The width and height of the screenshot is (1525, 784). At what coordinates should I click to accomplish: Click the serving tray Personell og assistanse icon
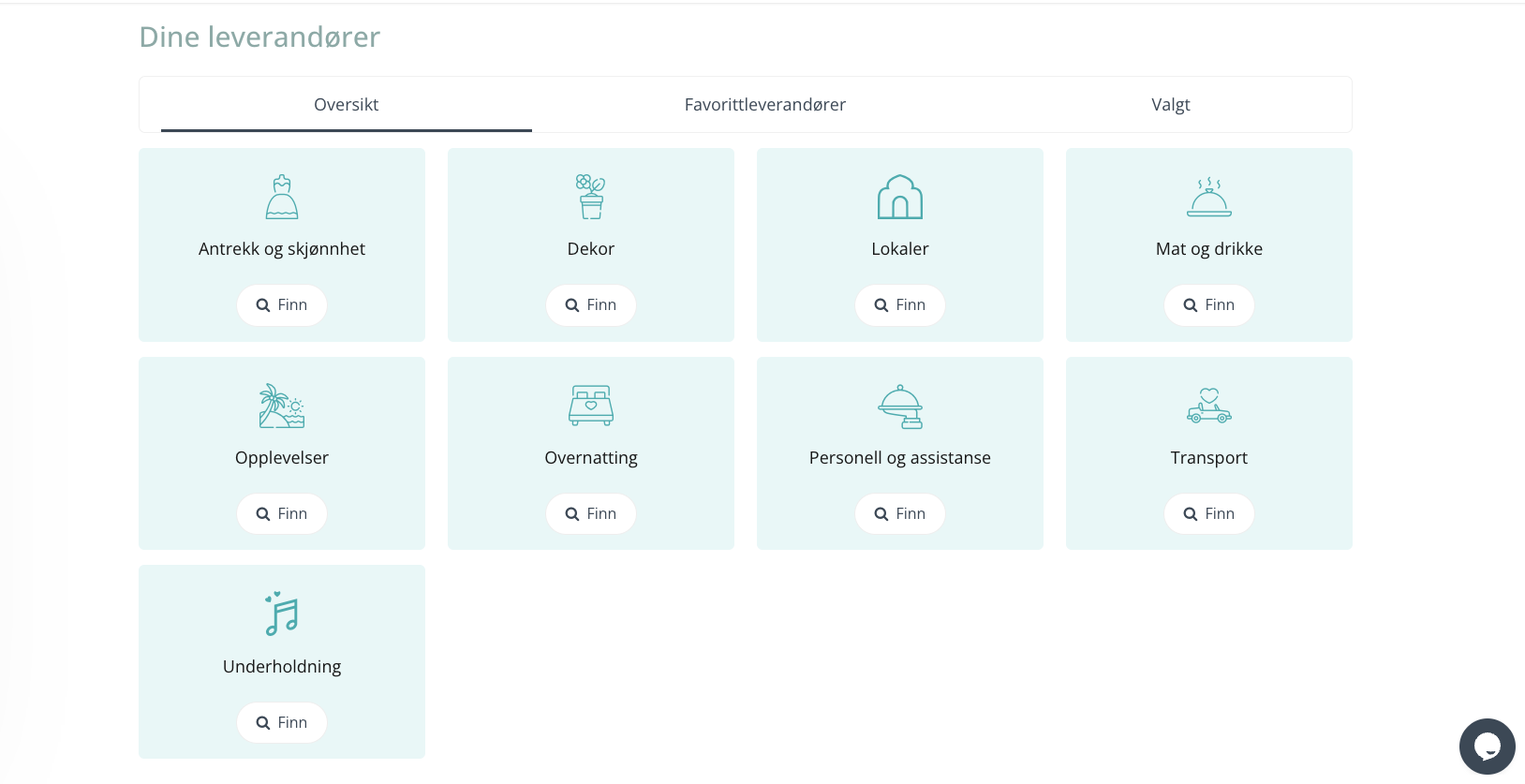[900, 407]
